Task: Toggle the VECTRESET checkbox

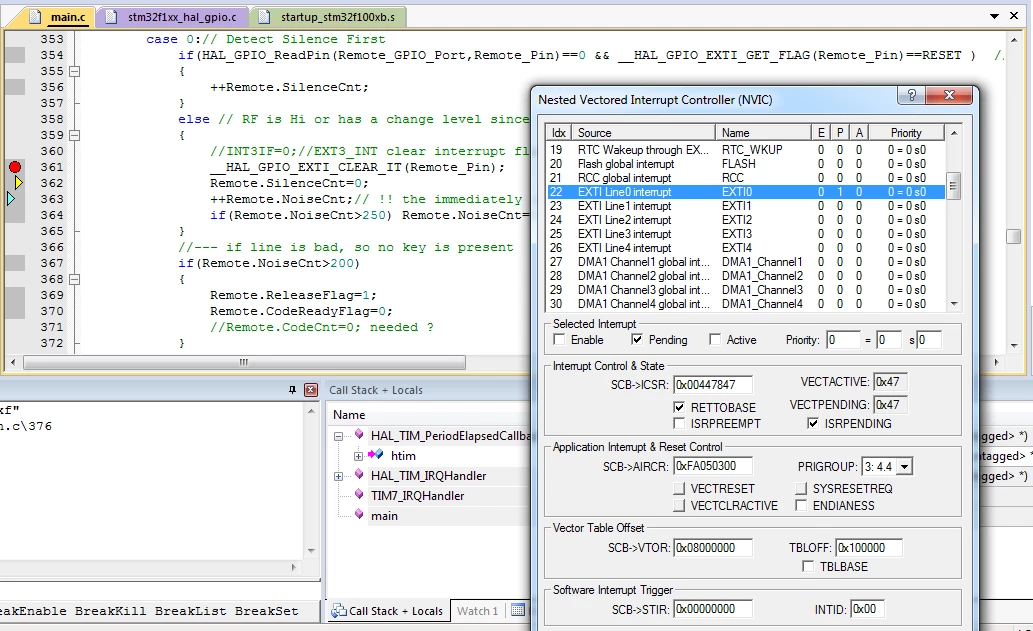Action: [679, 488]
